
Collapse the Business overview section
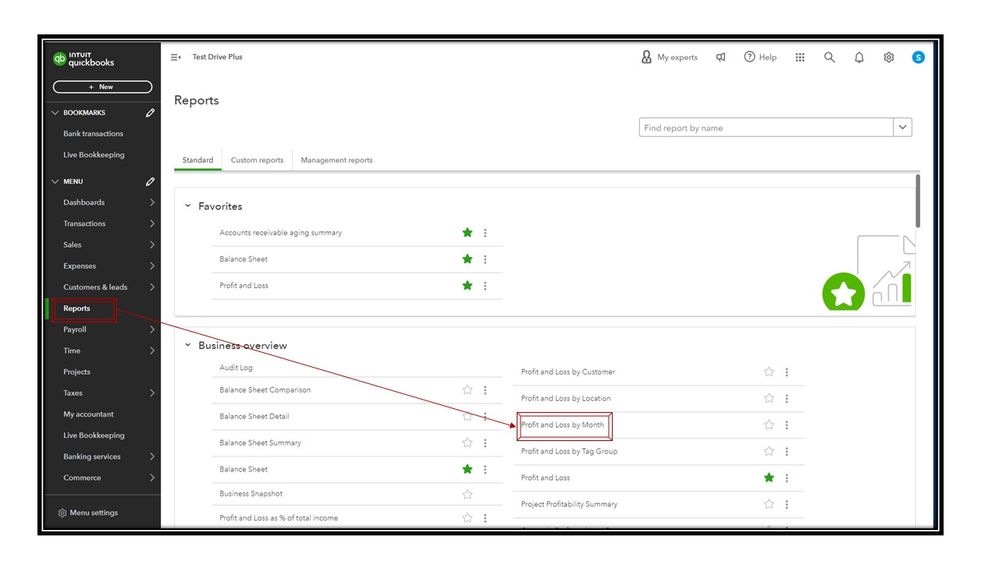187,345
